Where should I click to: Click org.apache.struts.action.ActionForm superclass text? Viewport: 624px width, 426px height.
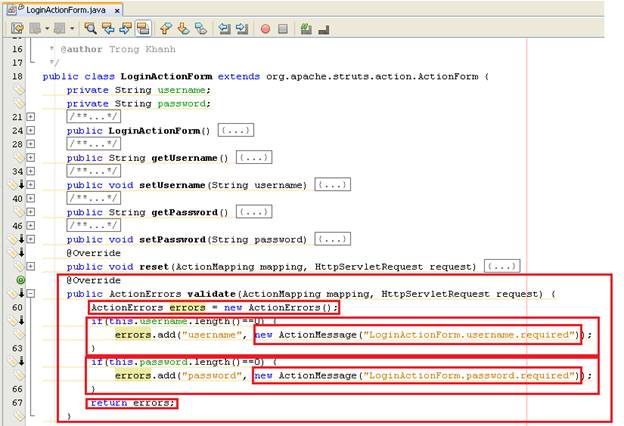372,76
